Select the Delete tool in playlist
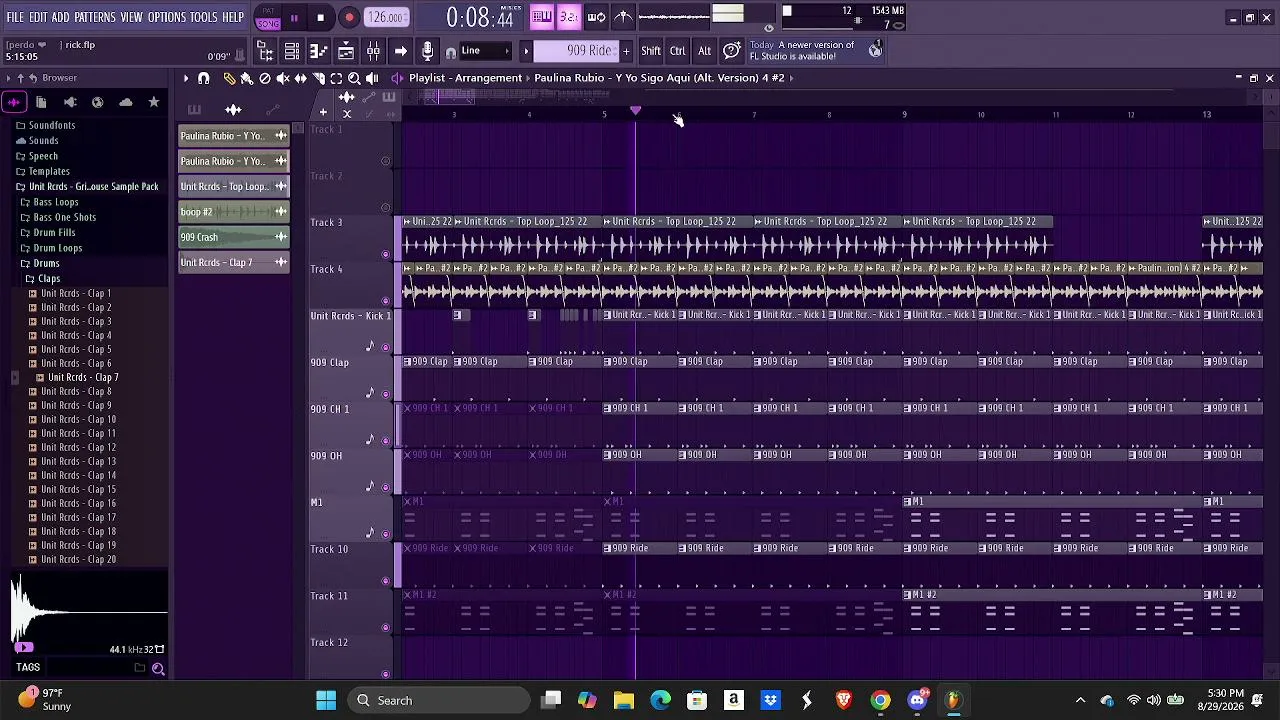The image size is (1280, 720). [265, 78]
